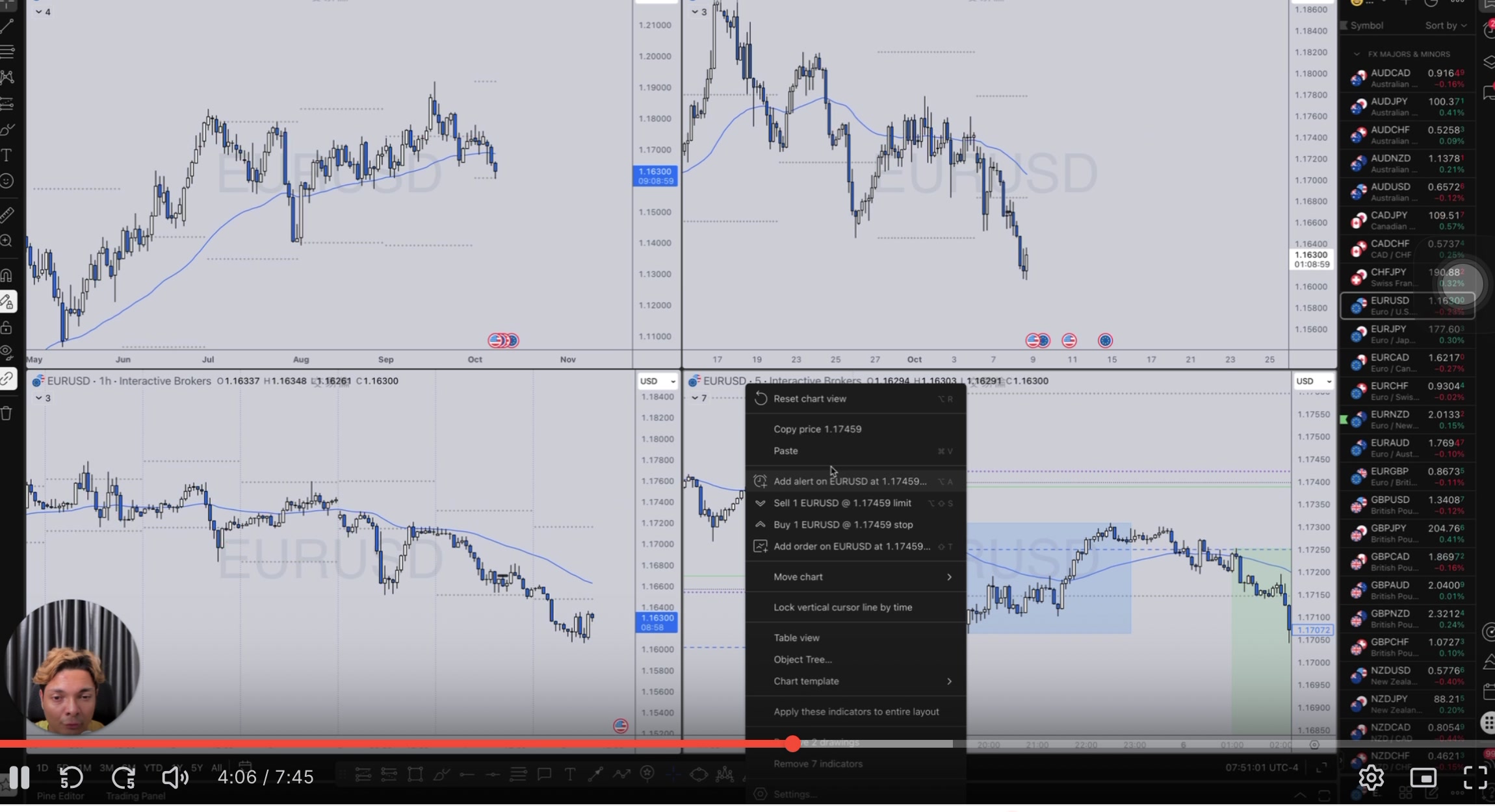Screen dimensions: 1495x812
Task: Select the ruler measure tool
Action: [x=6, y=214]
